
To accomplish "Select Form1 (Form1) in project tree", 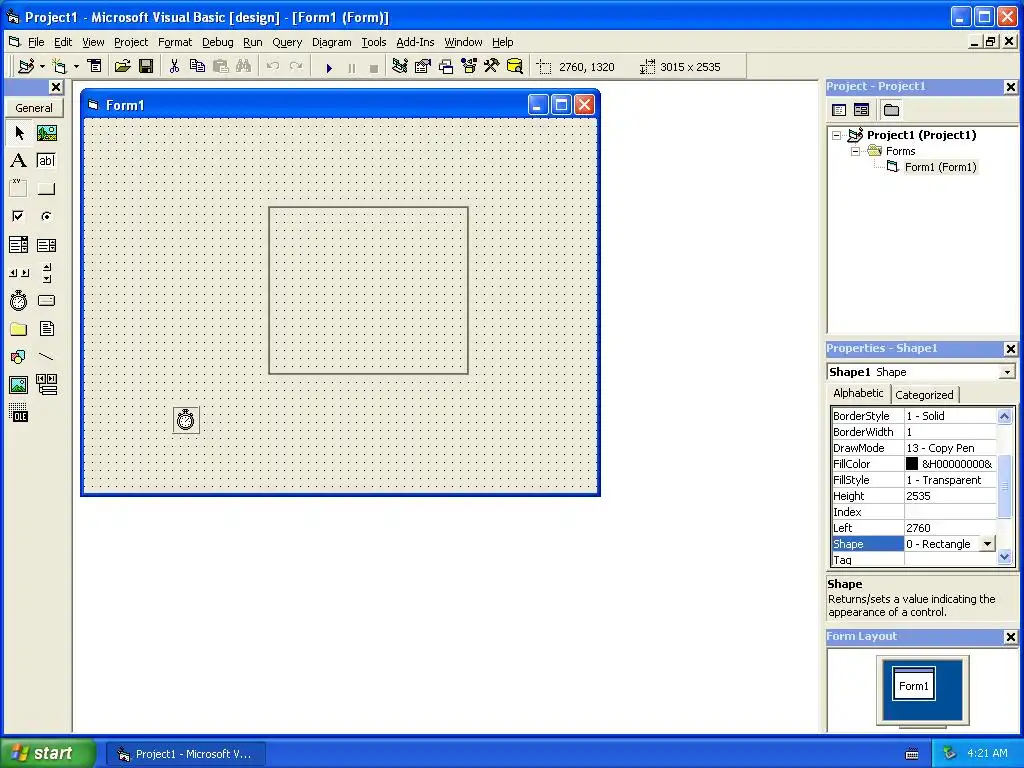I will pyautogui.click(x=940, y=167).
